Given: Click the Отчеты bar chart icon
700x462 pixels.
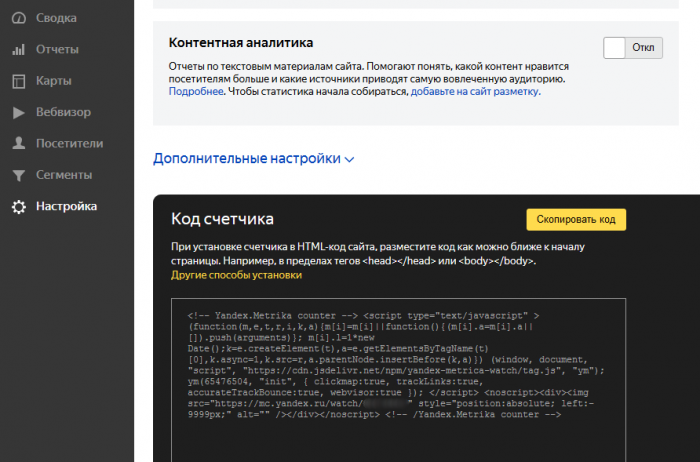Looking at the screenshot, I should (19, 50).
